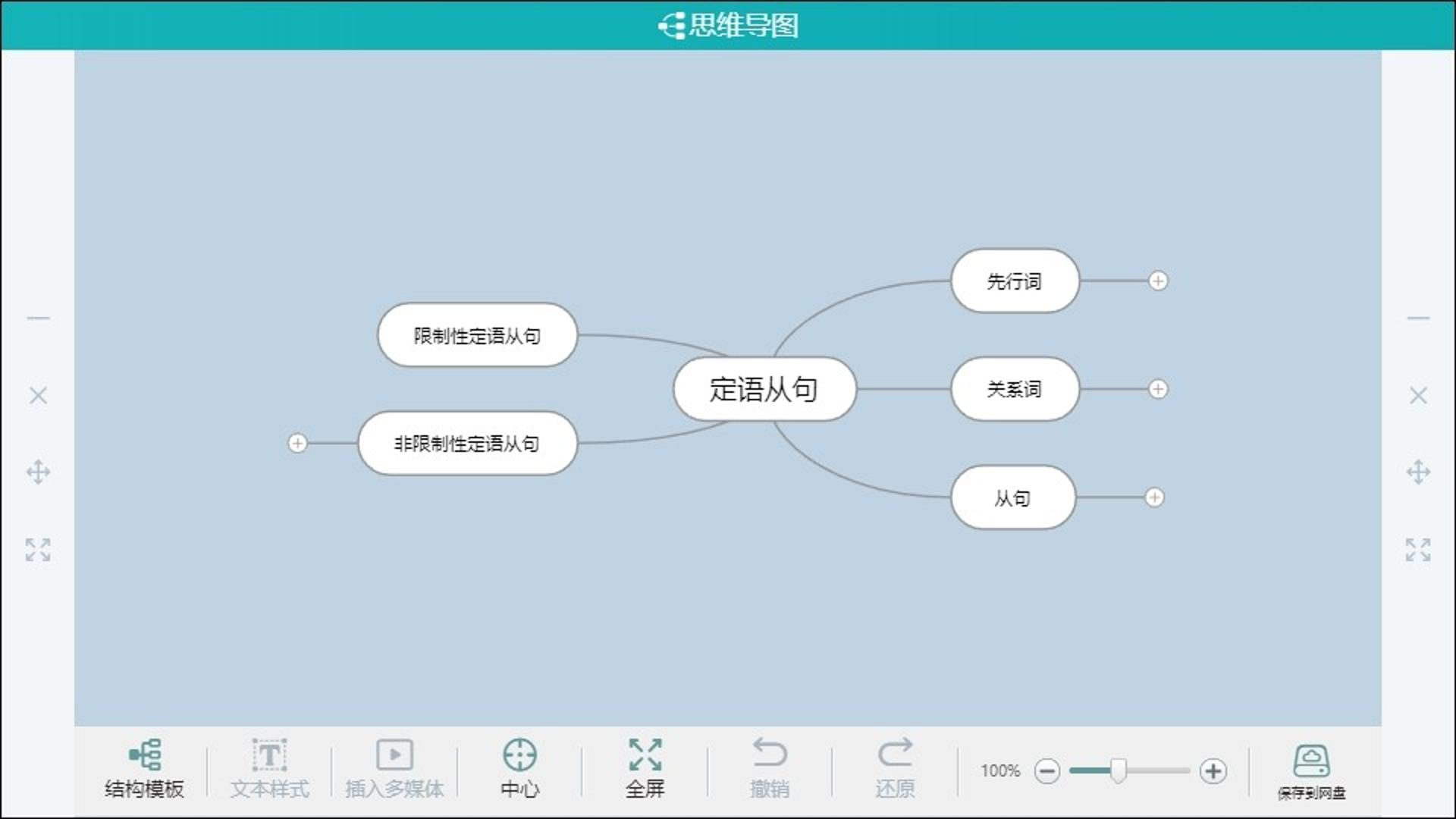Select the 限制性定语从句 node
The height and width of the screenshot is (819, 1456).
click(477, 335)
